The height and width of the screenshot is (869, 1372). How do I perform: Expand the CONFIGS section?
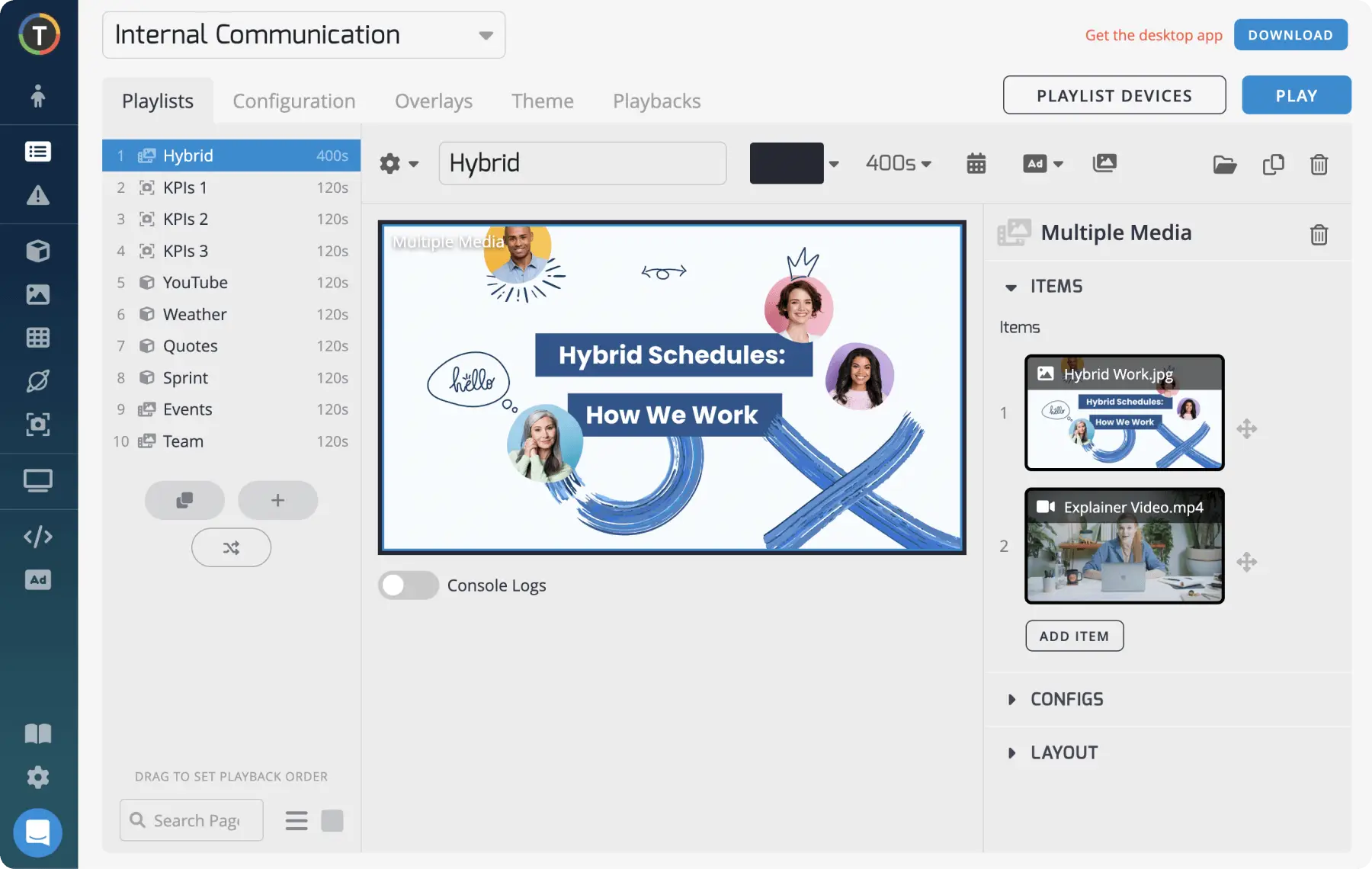(x=1066, y=699)
